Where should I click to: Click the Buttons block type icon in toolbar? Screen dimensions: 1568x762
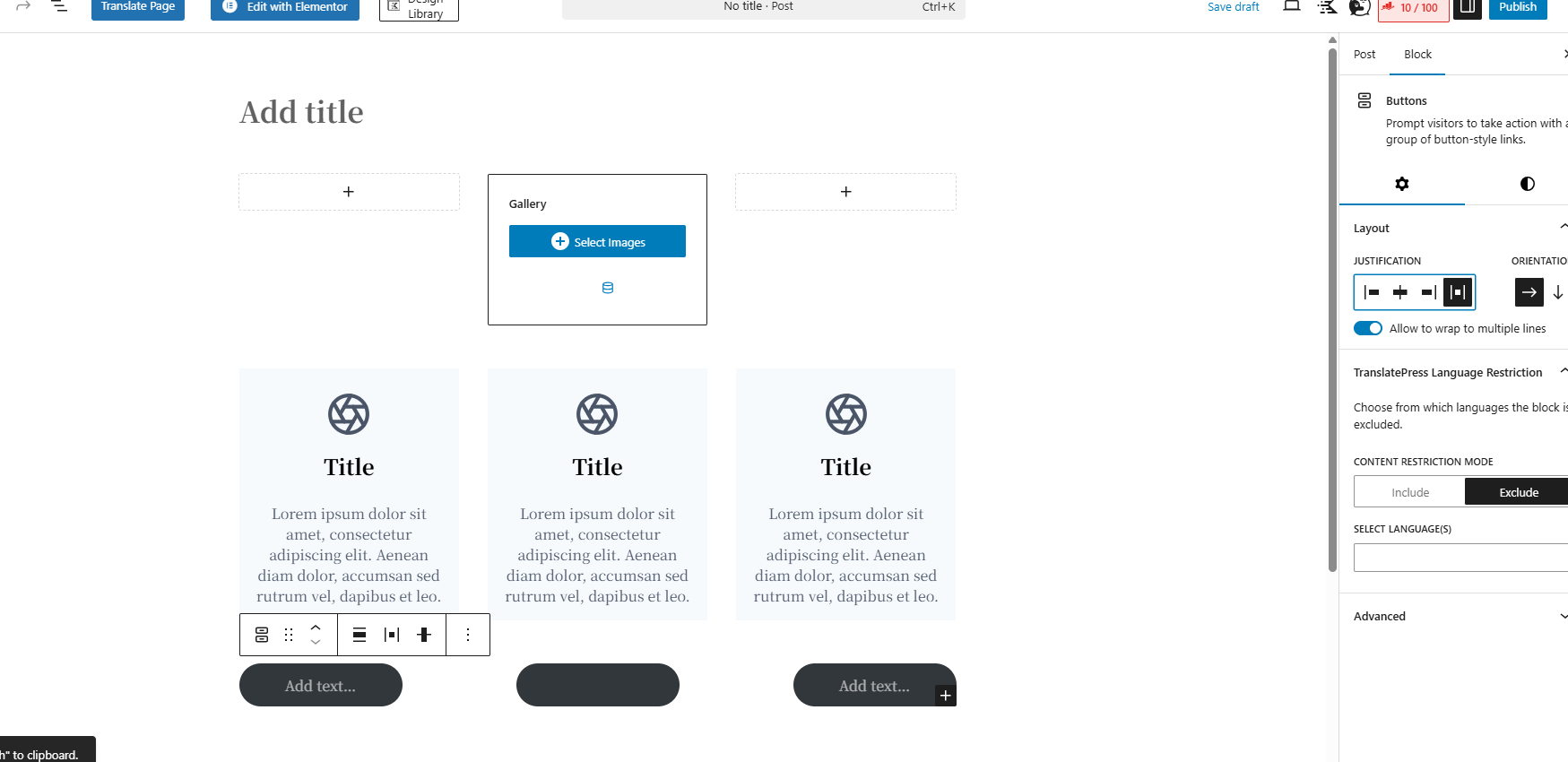click(262, 635)
